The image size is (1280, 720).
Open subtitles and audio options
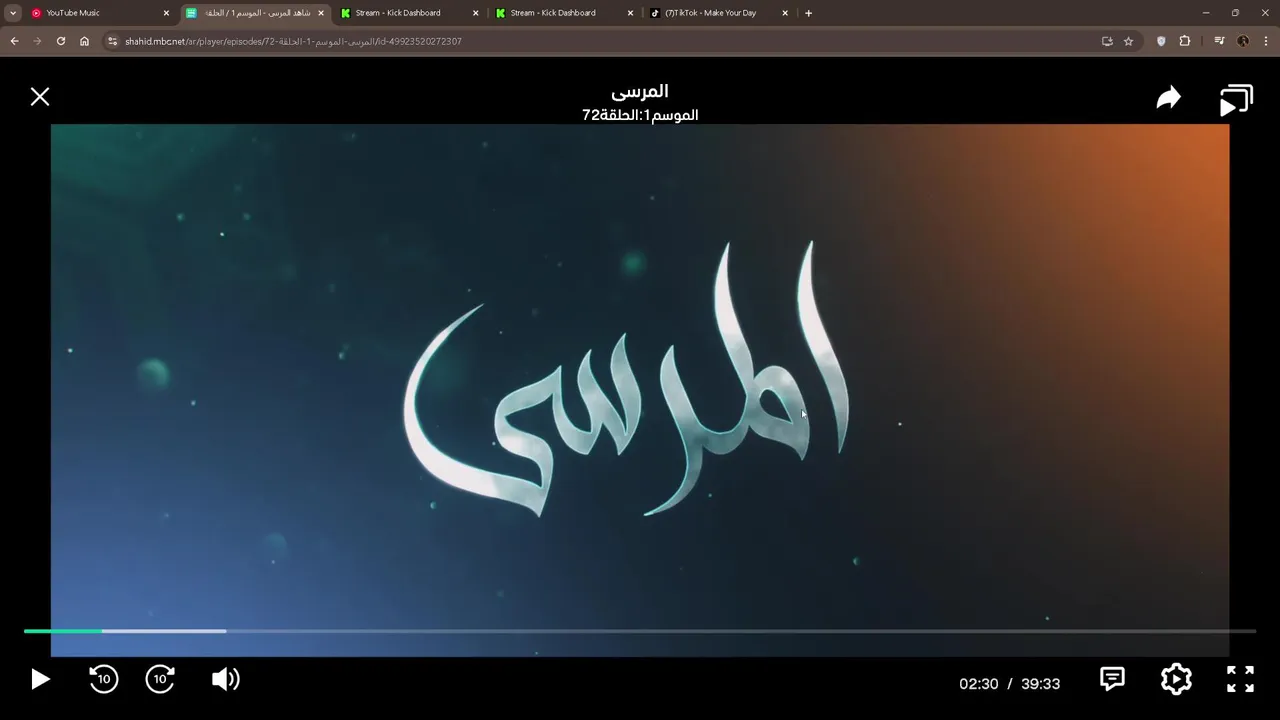pyautogui.click(x=1112, y=679)
